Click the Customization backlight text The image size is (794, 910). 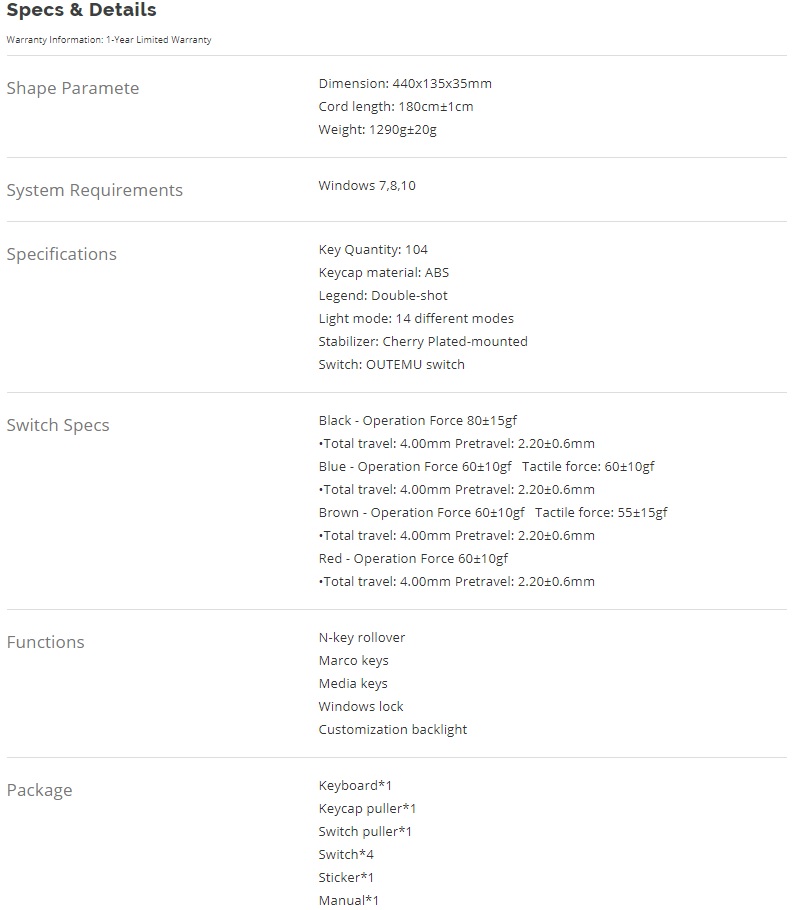393,730
